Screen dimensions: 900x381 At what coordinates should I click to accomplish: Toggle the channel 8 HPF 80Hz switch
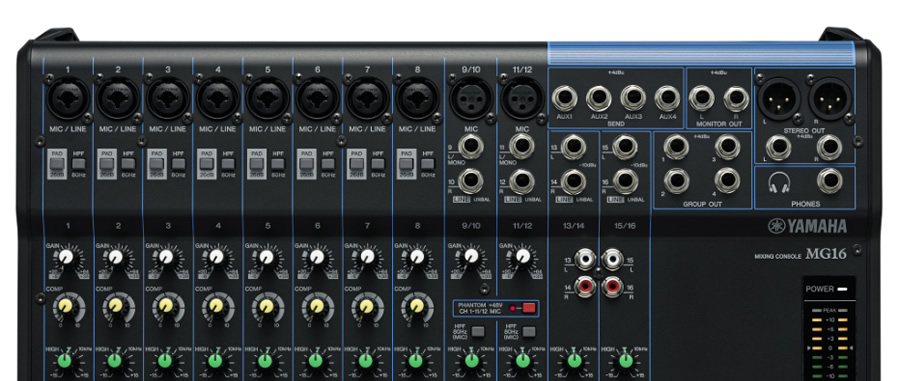click(428, 164)
